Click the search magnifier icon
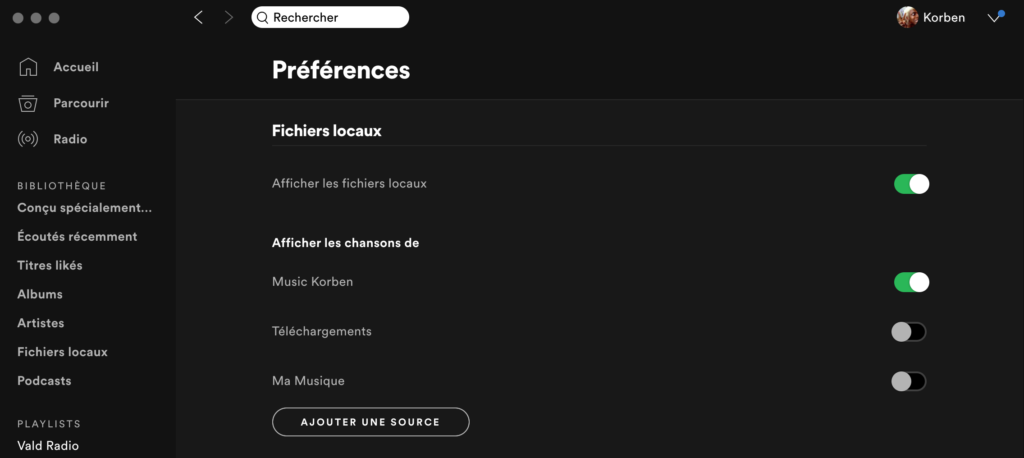 pyautogui.click(x=263, y=18)
